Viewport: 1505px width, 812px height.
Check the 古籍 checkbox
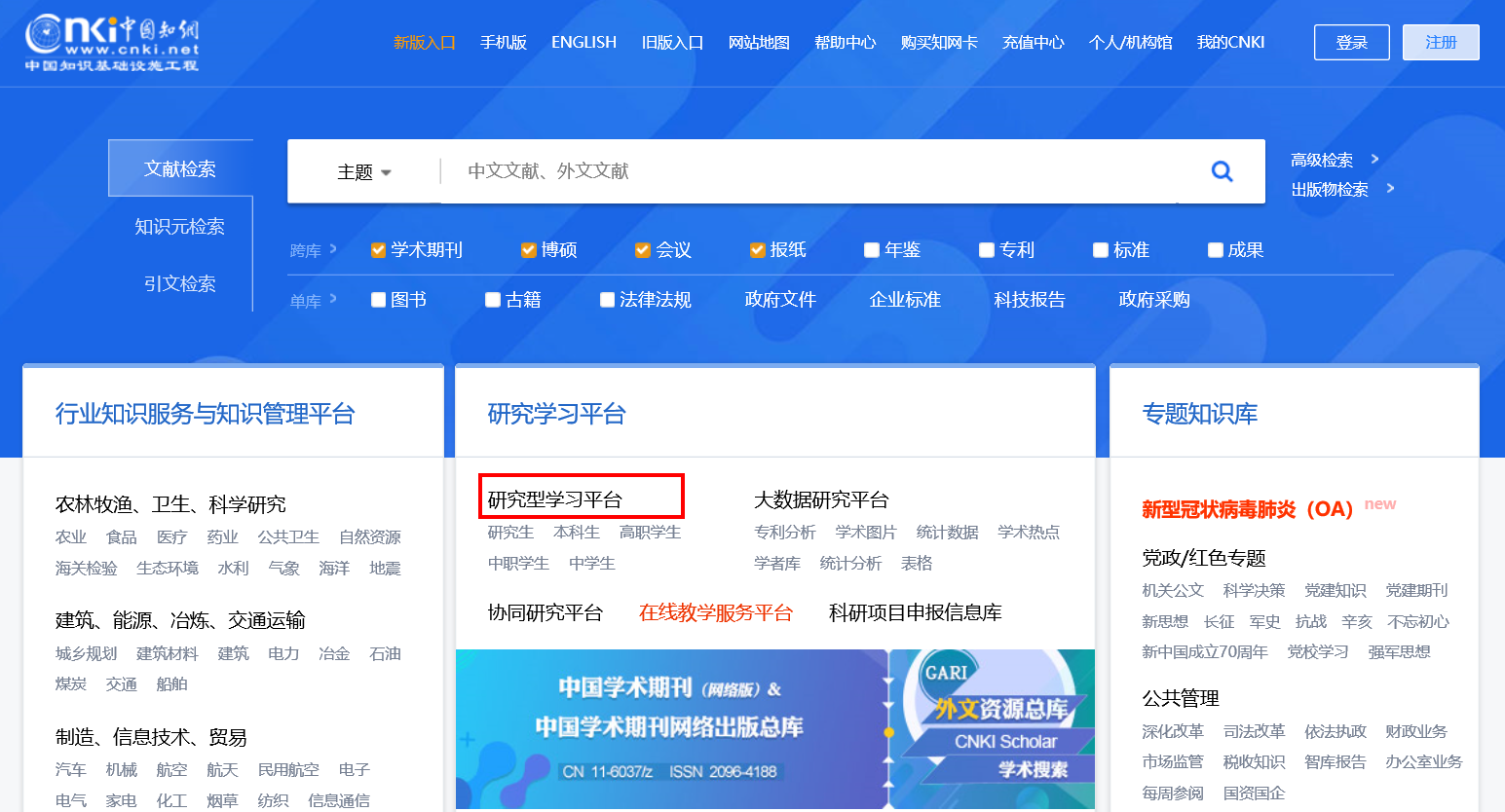pos(493,300)
